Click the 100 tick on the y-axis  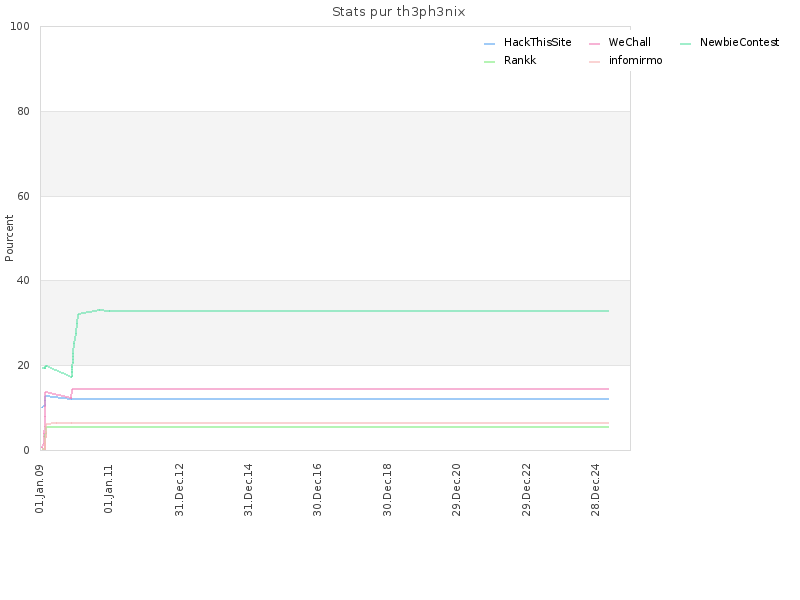(x=20, y=27)
